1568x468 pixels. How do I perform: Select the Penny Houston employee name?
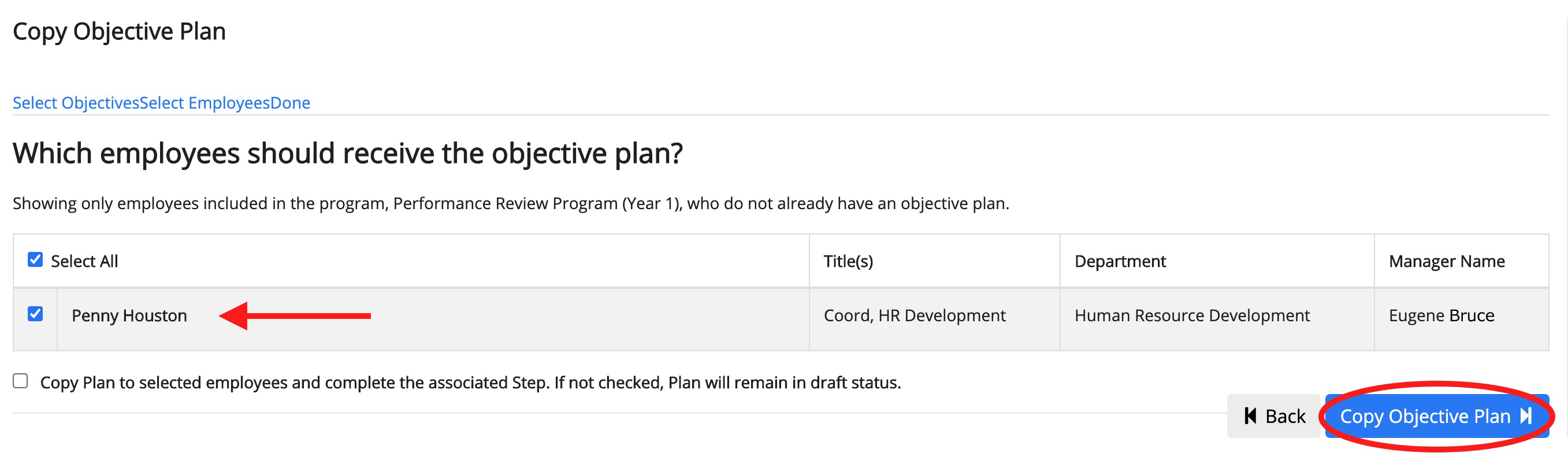pyautogui.click(x=129, y=315)
